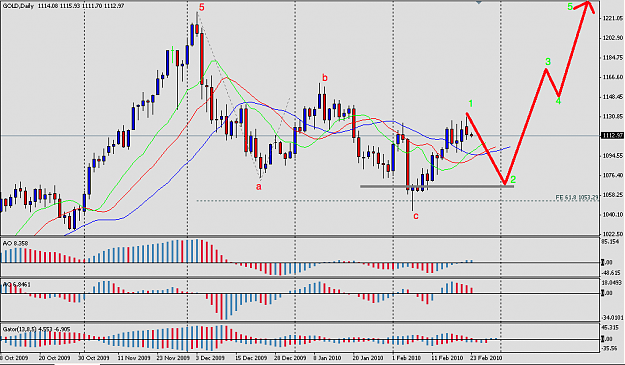Click the 28 Dec 2009 date label
Screen dimensions: 625x365
[291, 358]
